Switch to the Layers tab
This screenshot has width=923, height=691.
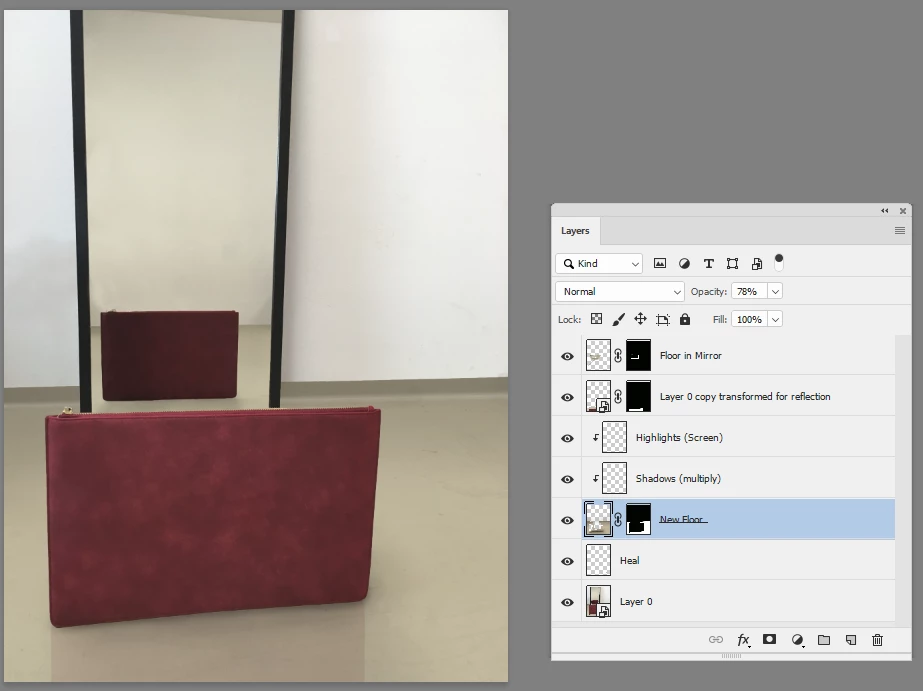point(575,231)
